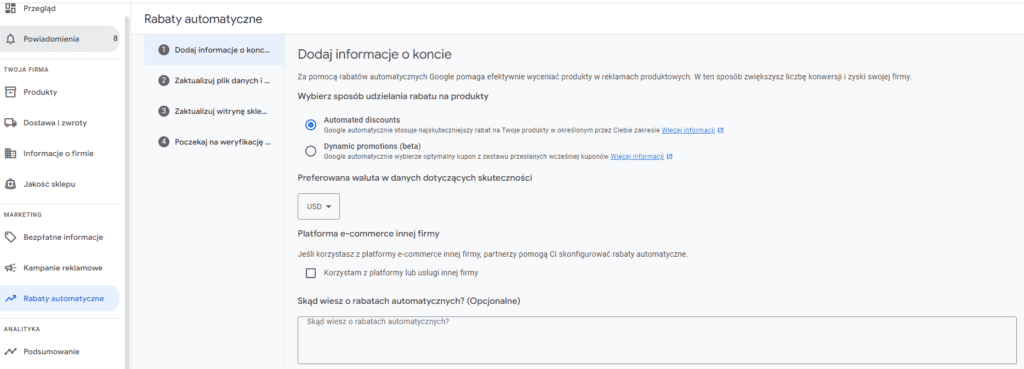Click external-link icon after Dynamic promotions info
Viewport: 1024px width, 369px height.
(x=669, y=157)
